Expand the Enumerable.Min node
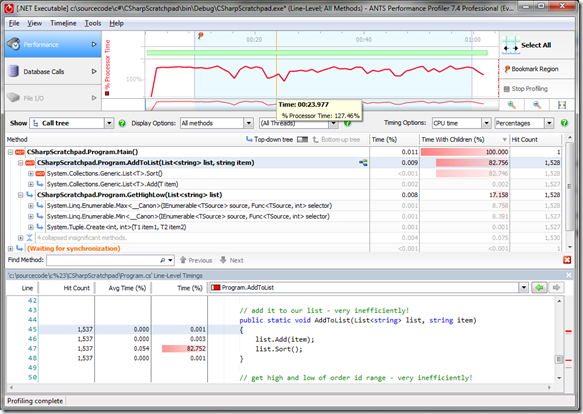Screen dimensions: 583x414 [x=31, y=216]
